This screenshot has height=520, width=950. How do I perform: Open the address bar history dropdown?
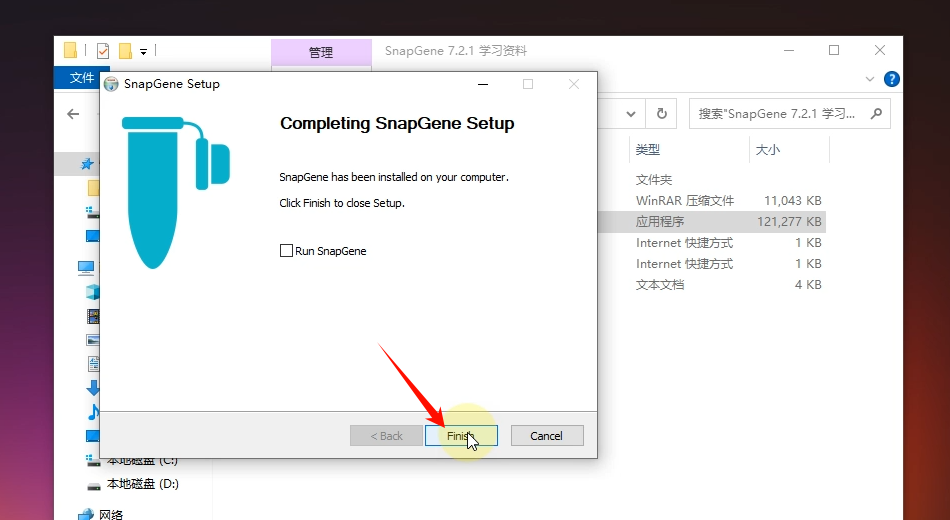click(x=630, y=114)
